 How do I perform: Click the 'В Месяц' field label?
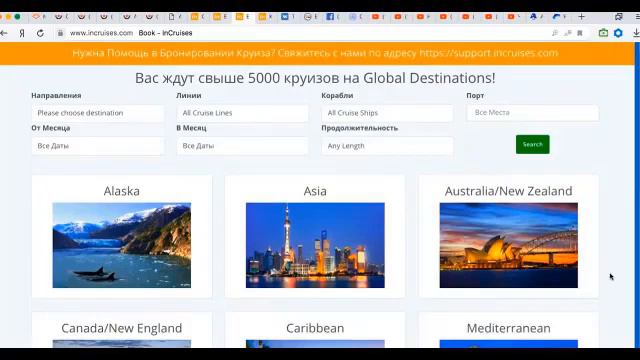(191, 128)
